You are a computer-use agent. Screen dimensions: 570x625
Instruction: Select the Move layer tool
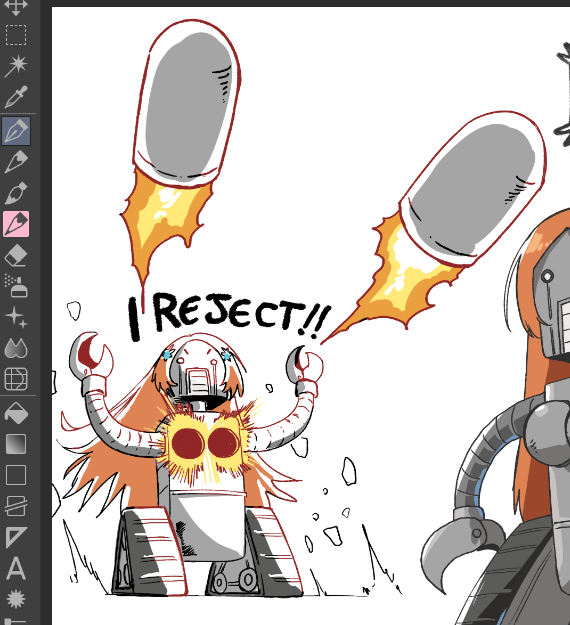[x=16, y=7]
